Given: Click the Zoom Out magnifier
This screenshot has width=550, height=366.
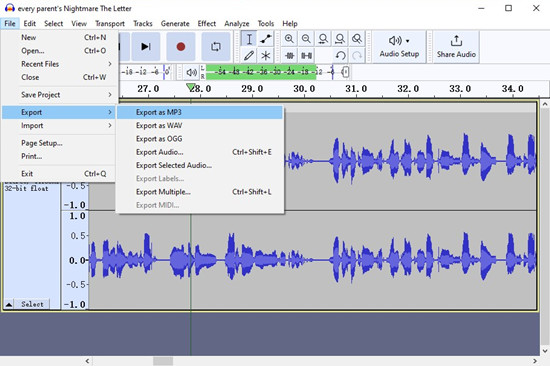Looking at the screenshot, I should pos(306,39).
